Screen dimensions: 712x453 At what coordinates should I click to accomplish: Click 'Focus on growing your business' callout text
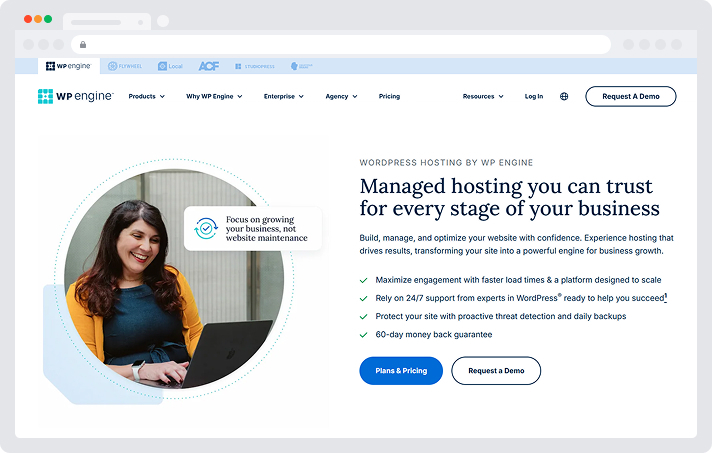(267, 229)
